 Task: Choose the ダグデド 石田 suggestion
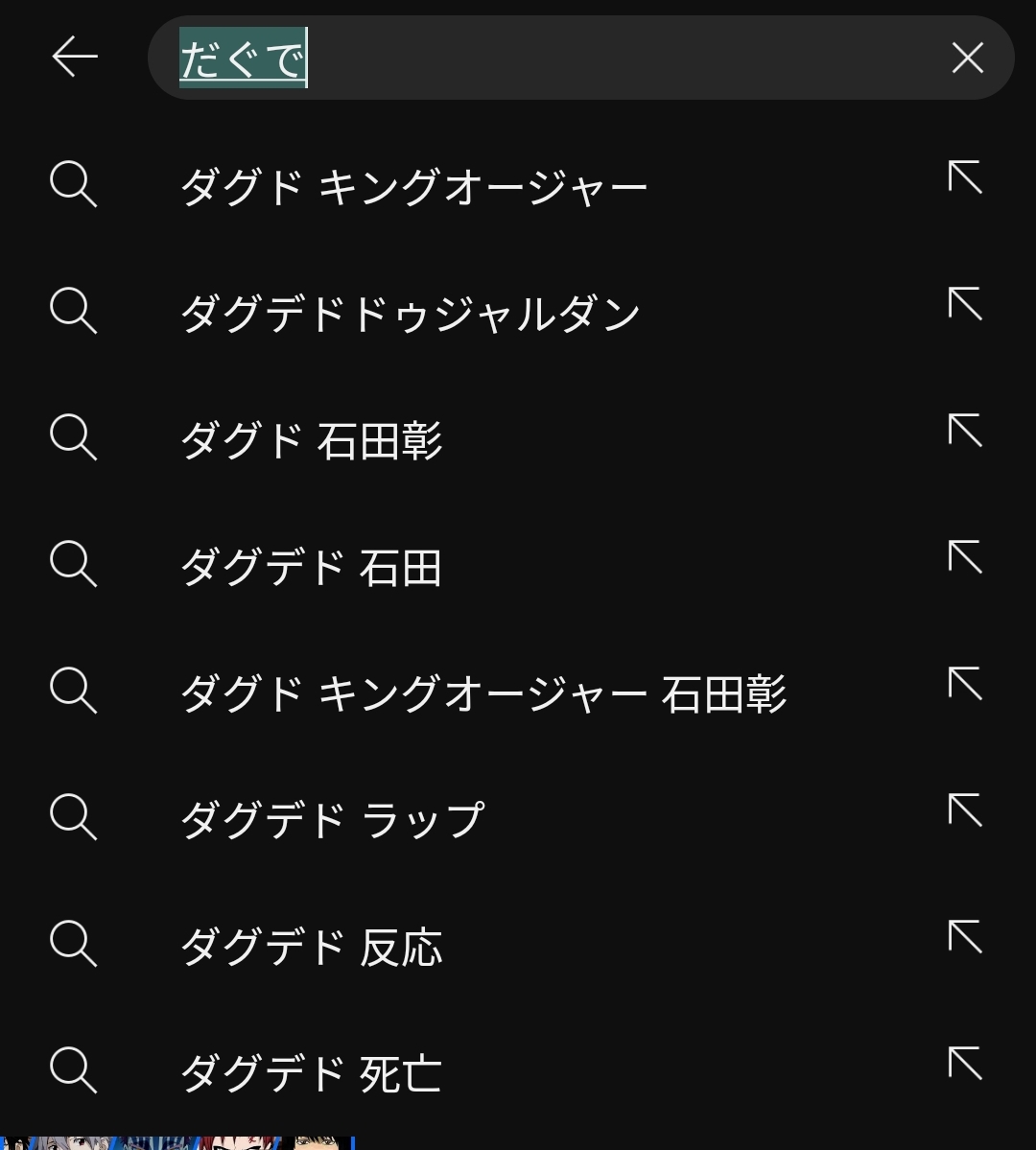click(x=312, y=567)
